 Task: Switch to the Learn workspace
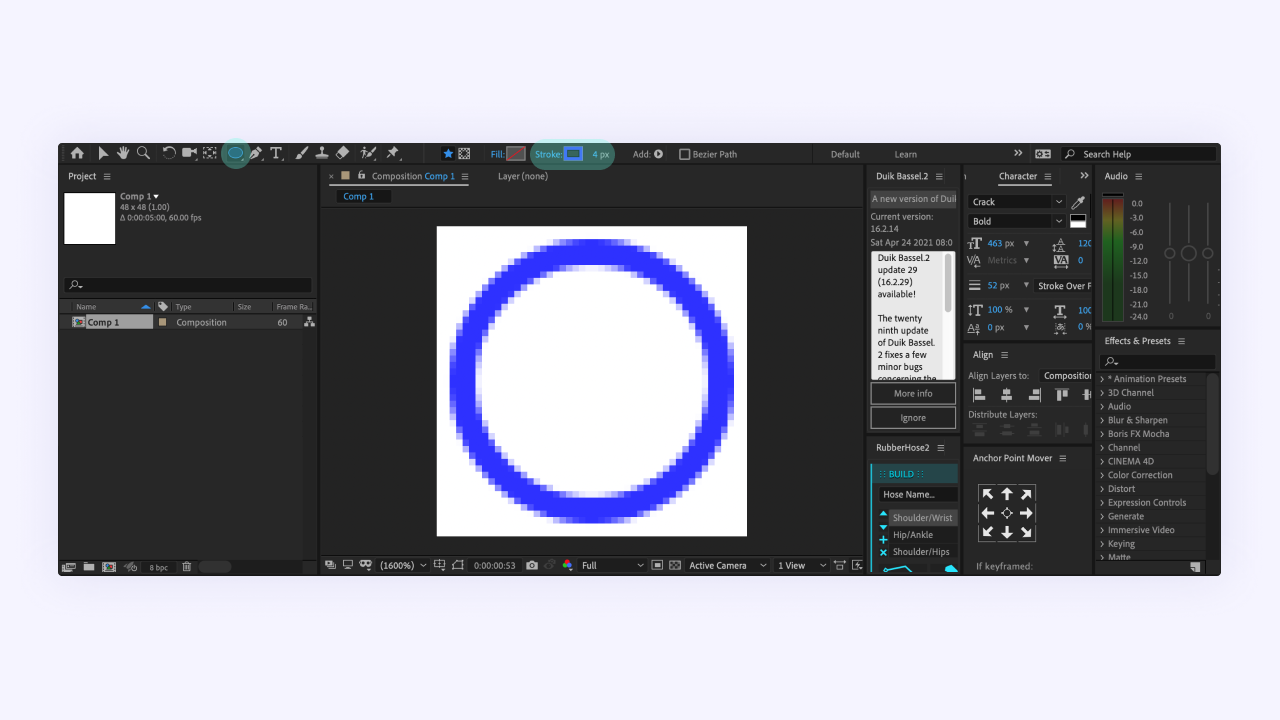[906, 154]
